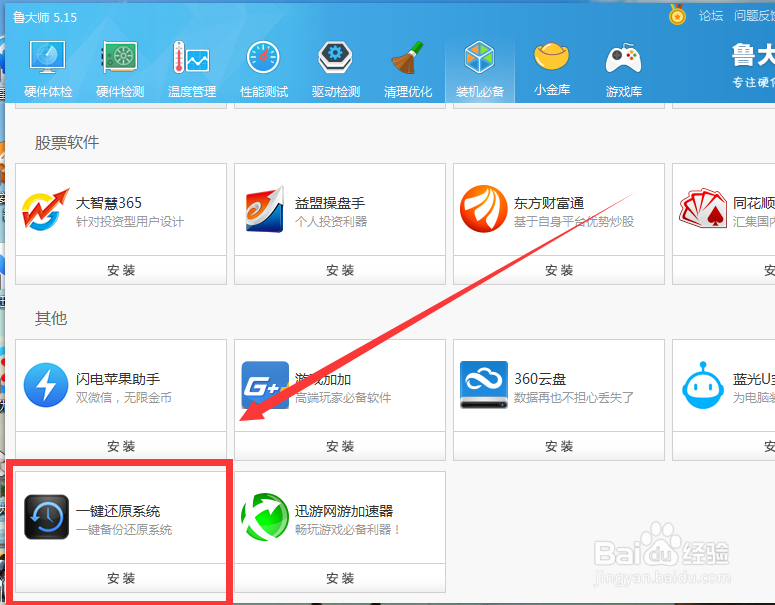Click the 东方财富通 app icon
Screen dimensions: 775x605
[483, 209]
